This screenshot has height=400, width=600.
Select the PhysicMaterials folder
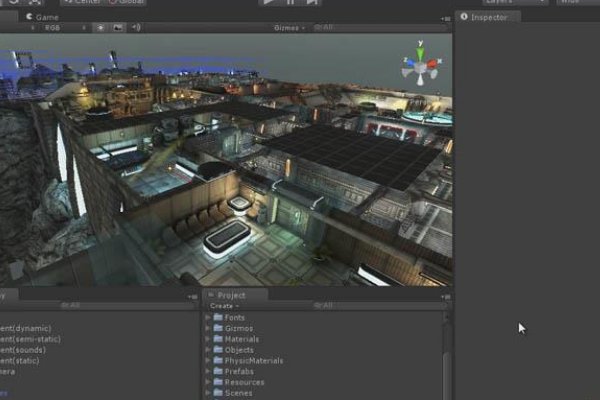pos(253,360)
